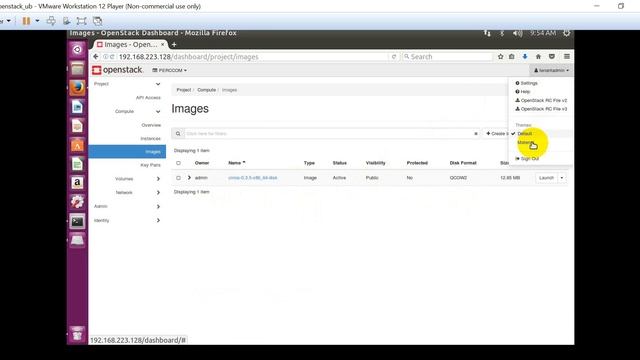640x360 pixels.
Task: Click VMware full screen toolbar icon
Action: pyautogui.click(x=81, y=21)
